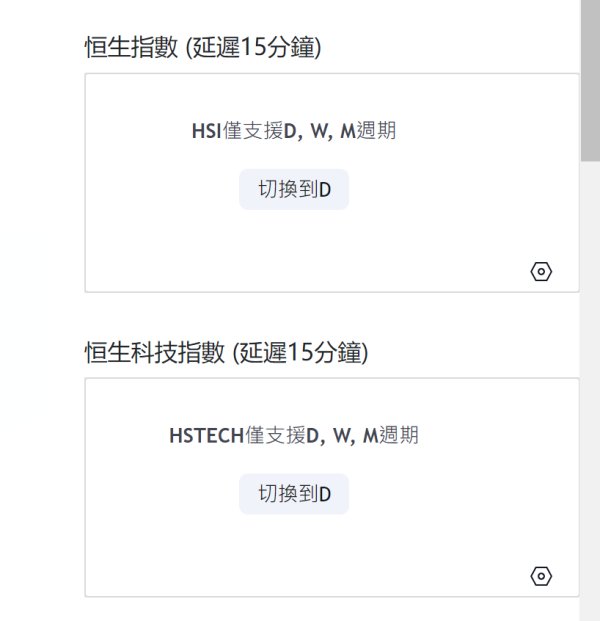Click 延遲15分鐘 text beside 恒生指數
This screenshot has height=621, width=600.
coord(253,47)
